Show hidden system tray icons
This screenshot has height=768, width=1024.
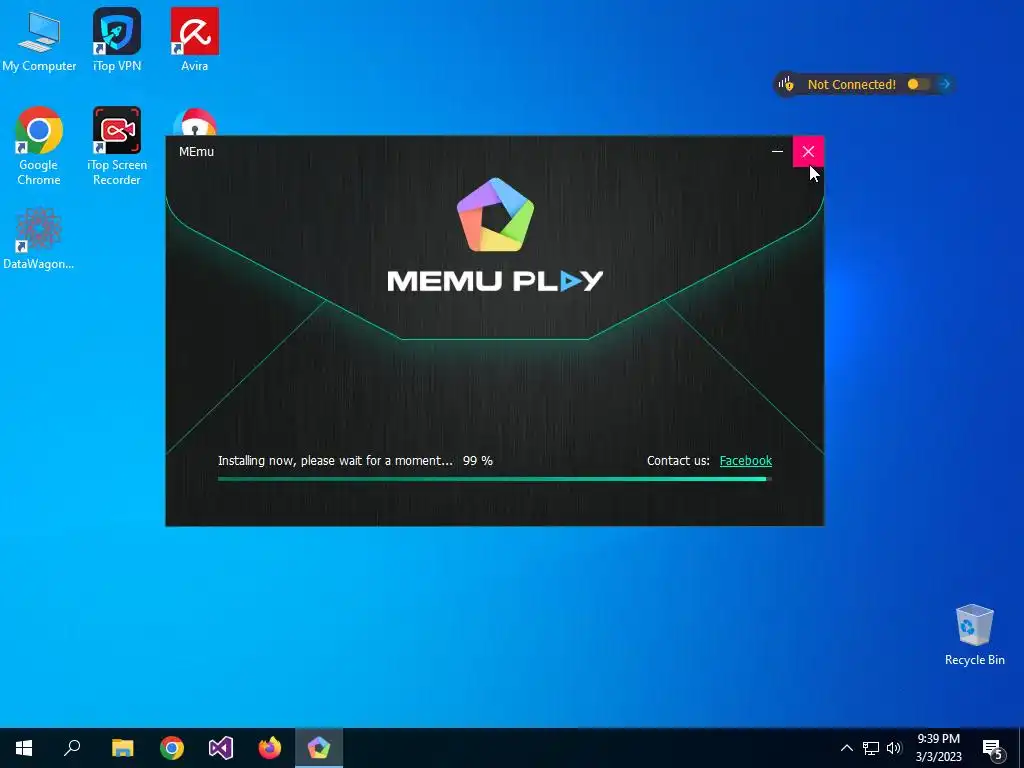point(846,748)
